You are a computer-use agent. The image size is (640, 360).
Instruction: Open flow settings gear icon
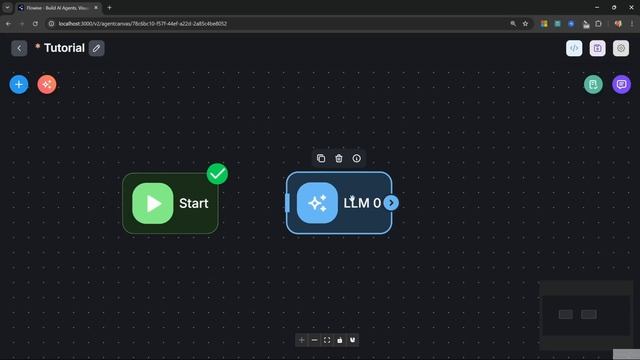[621, 48]
